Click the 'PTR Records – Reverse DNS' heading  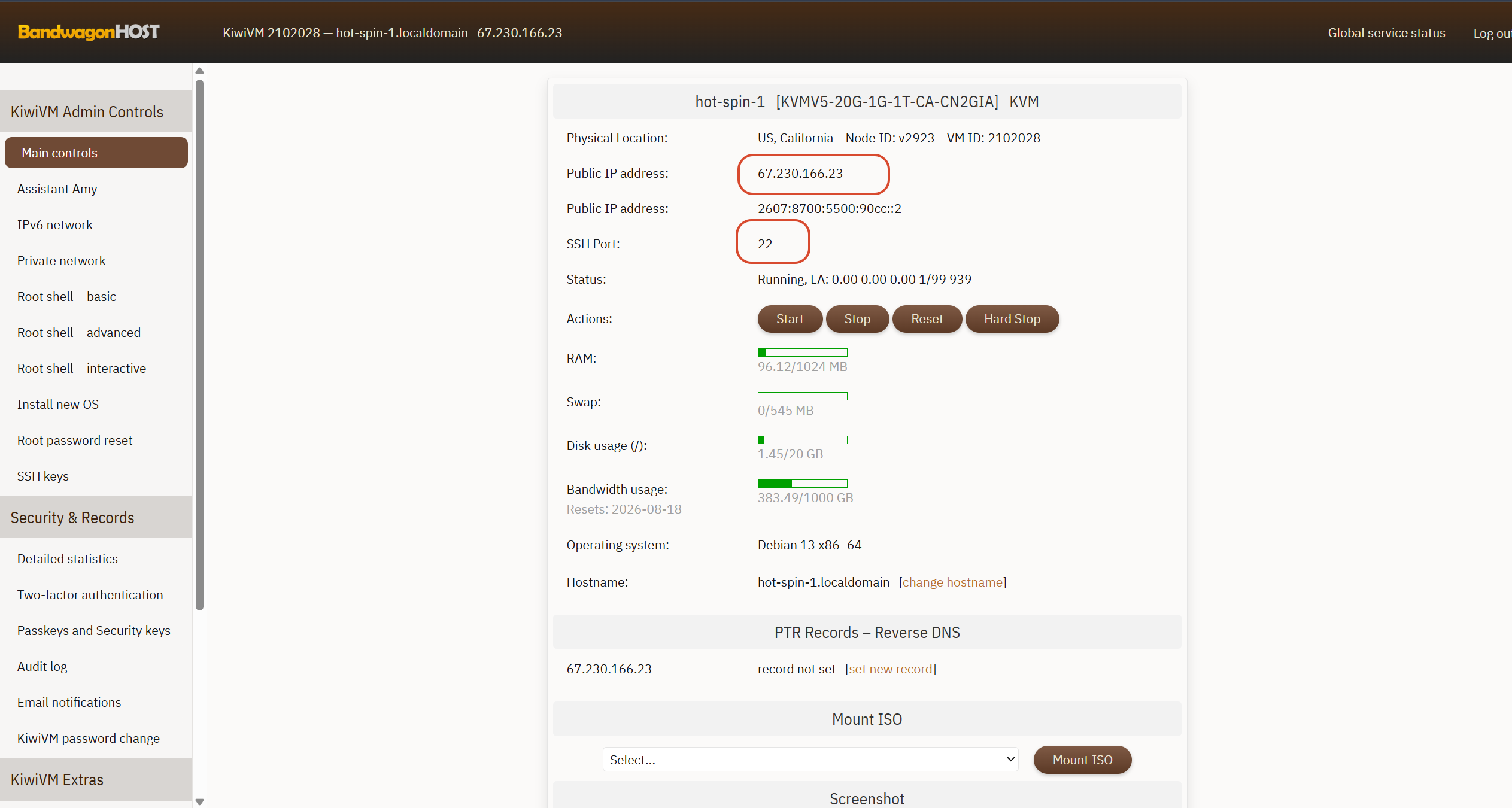867,632
